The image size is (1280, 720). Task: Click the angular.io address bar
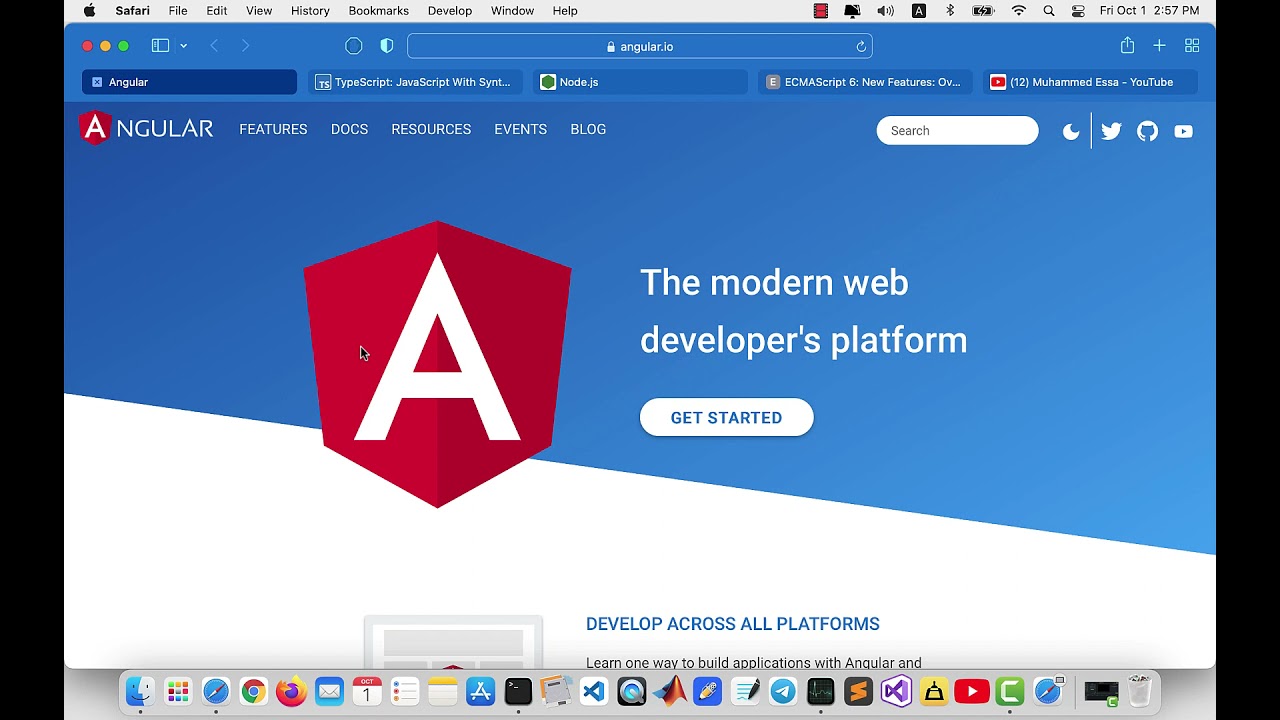pyautogui.click(x=640, y=46)
